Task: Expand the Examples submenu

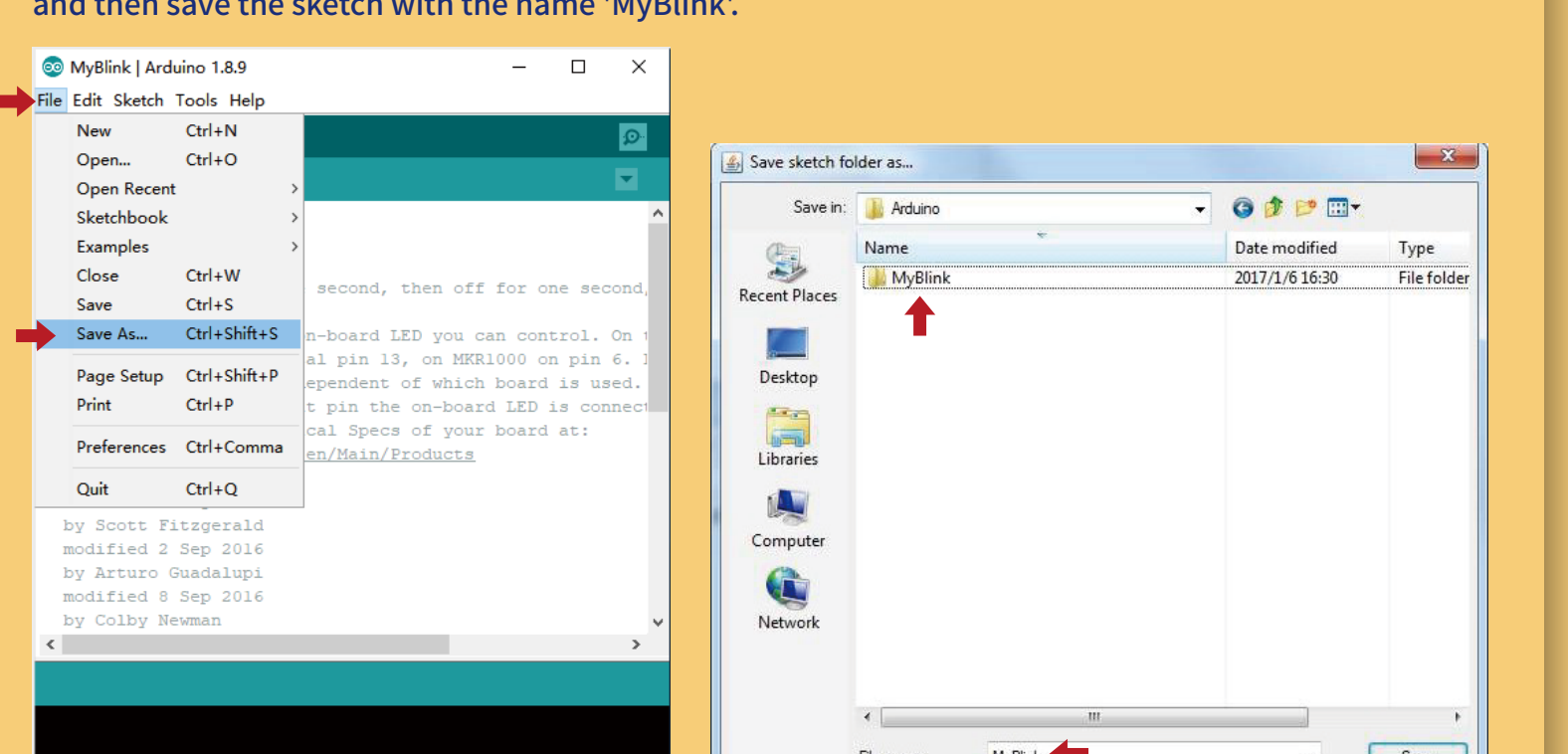Action: (x=168, y=246)
